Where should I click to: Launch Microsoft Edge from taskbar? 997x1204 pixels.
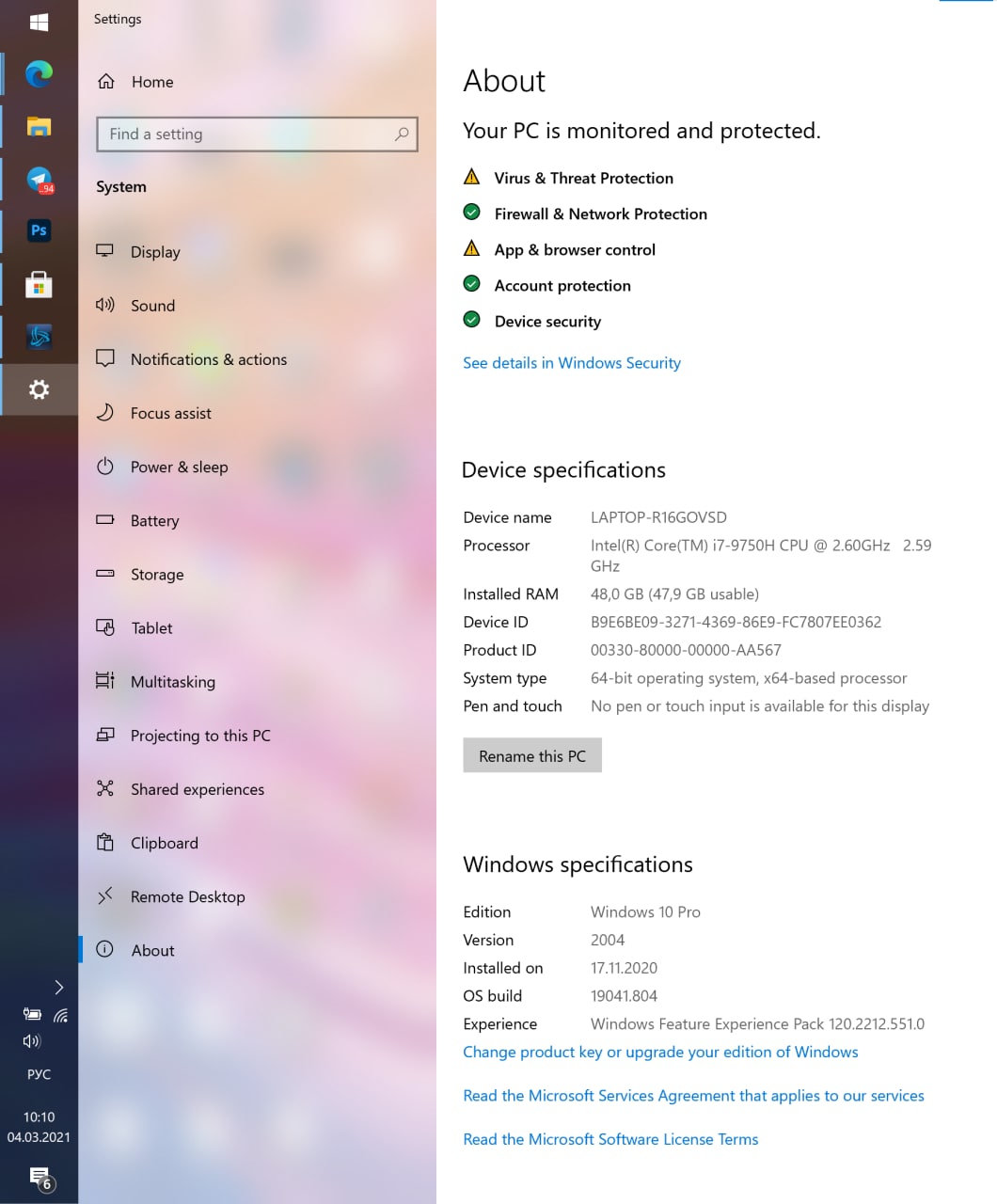click(x=39, y=73)
